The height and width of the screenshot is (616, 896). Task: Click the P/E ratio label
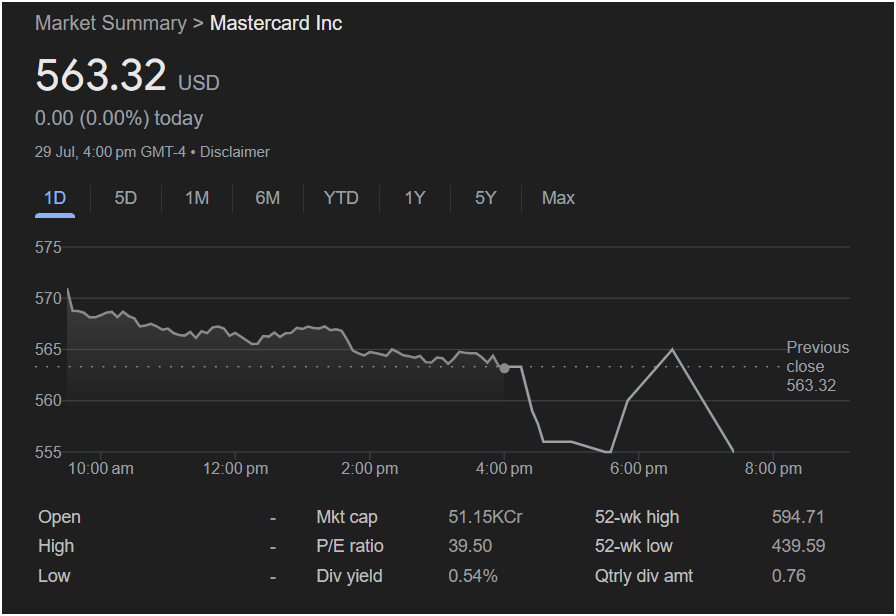tap(350, 546)
